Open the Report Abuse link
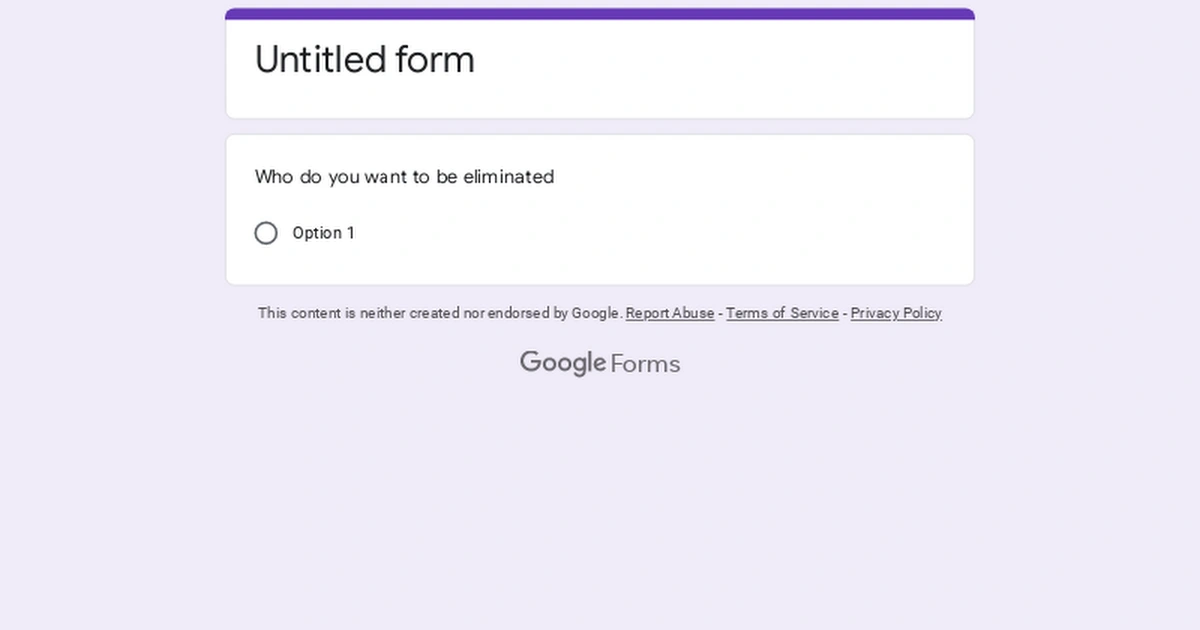Image resolution: width=1200 pixels, height=630 pixels. point(670,313)
